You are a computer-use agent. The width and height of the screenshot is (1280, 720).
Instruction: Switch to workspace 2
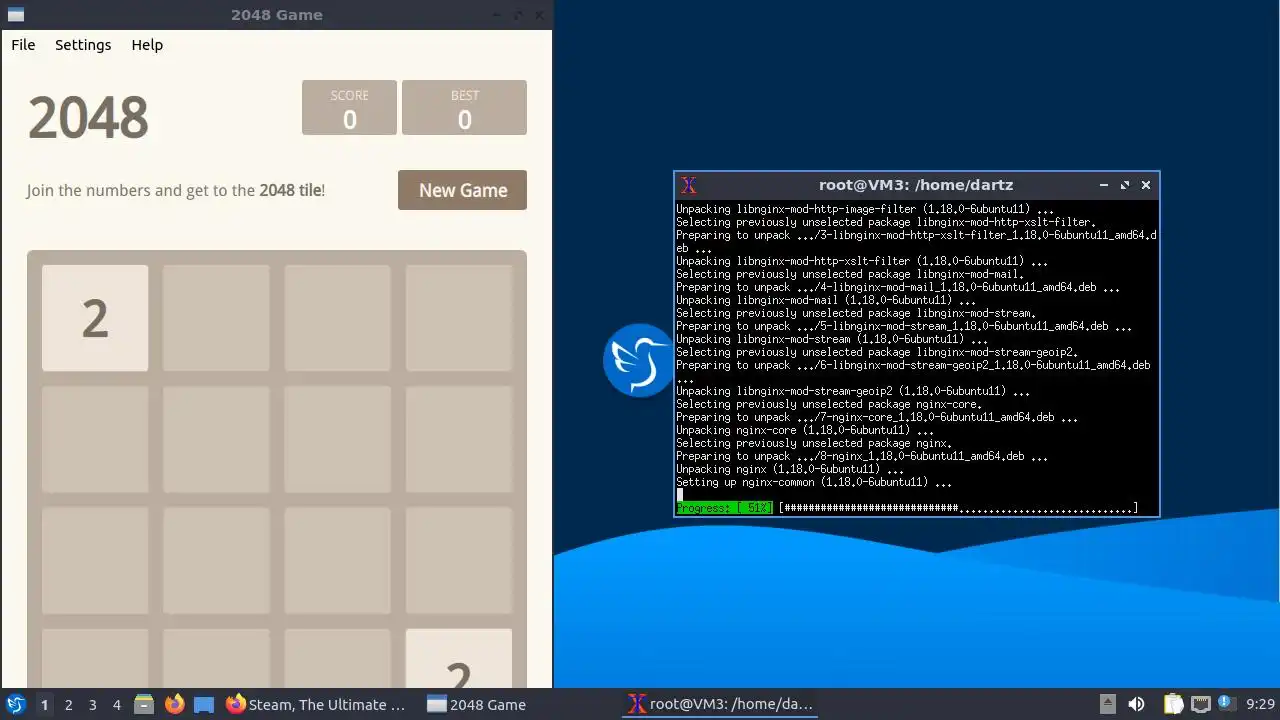click(x=68, y=704)
